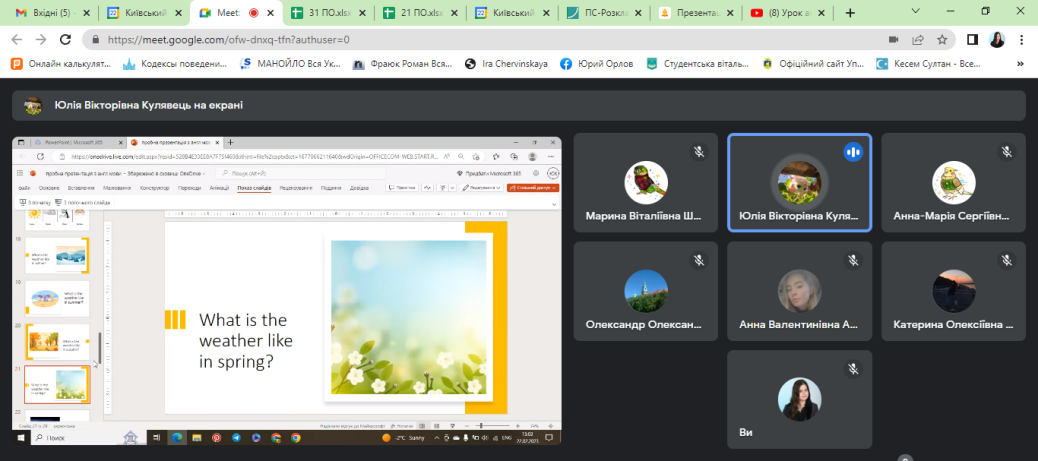
Task: Click muted mic icon on Катерина's tile
Action: click(x=1007, y=260)
